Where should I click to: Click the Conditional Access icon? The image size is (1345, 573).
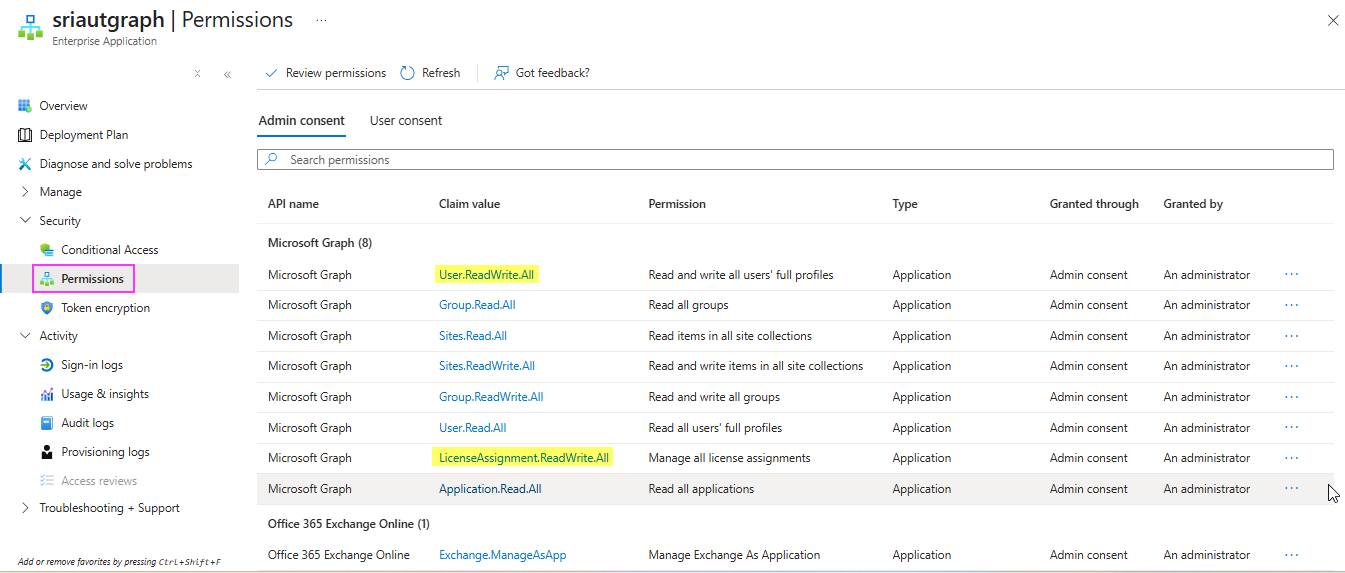point(47,250)
